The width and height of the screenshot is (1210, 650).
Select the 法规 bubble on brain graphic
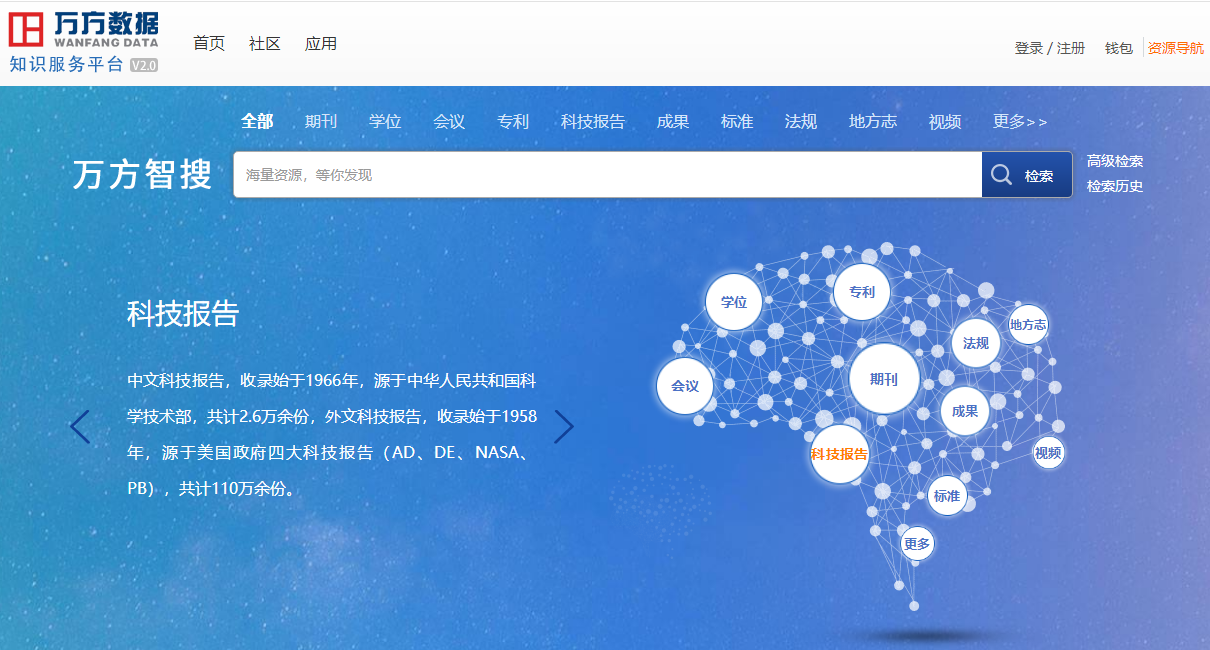click(x=976, y=343)
